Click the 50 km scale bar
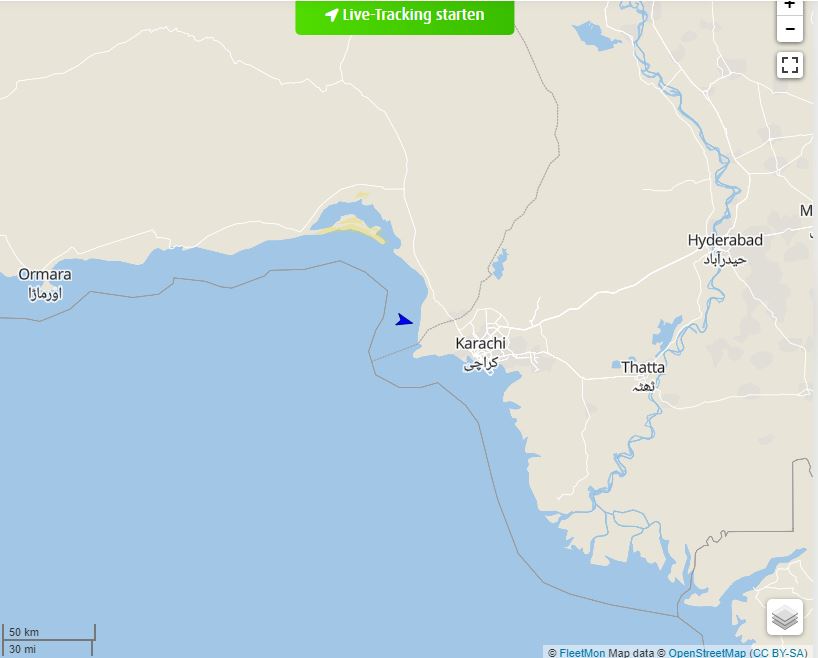 (49, 632)
